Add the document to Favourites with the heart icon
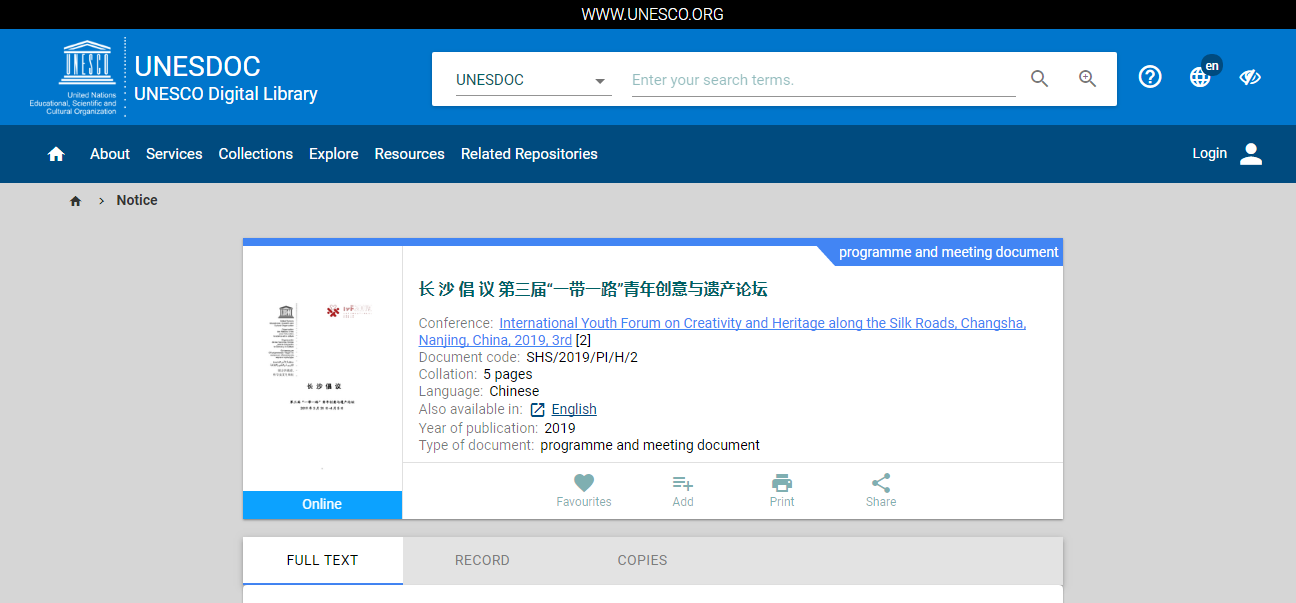 [584, 483]
